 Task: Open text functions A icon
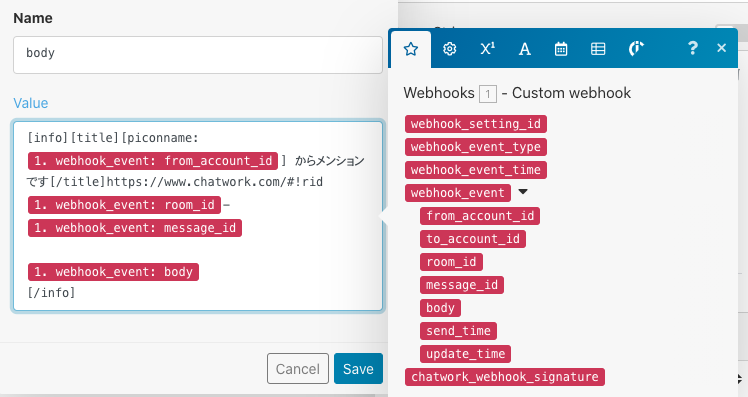tap(524, 49)
